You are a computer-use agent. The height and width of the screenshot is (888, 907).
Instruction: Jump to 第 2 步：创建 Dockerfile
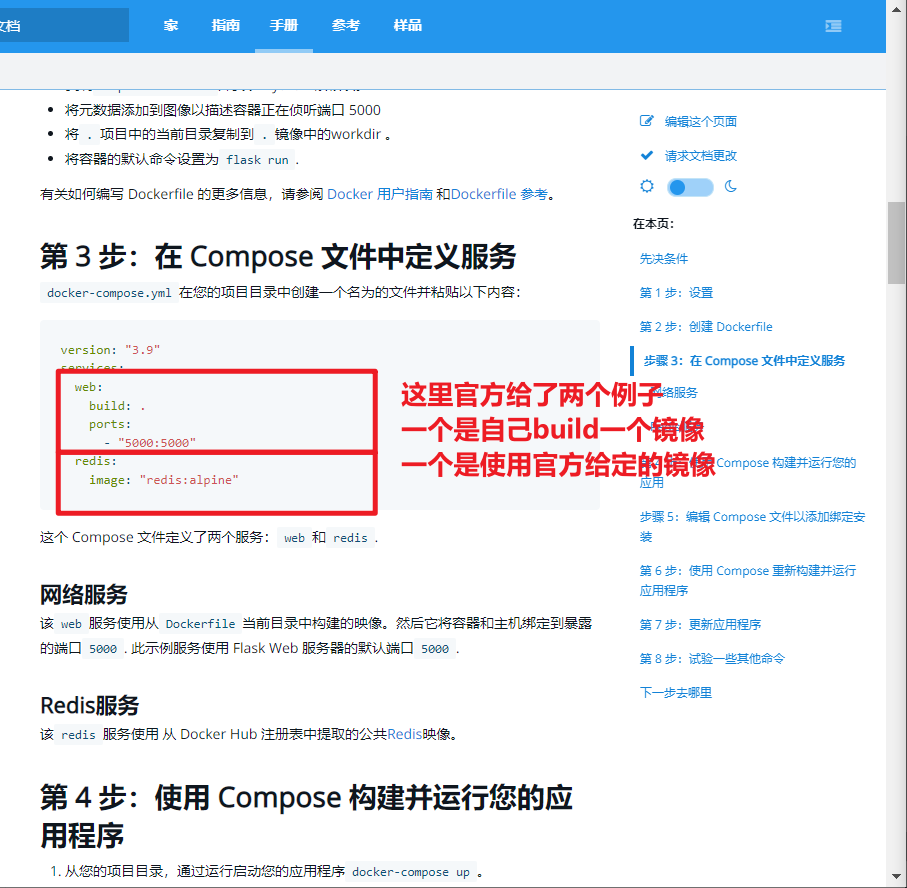click(706, 326)
